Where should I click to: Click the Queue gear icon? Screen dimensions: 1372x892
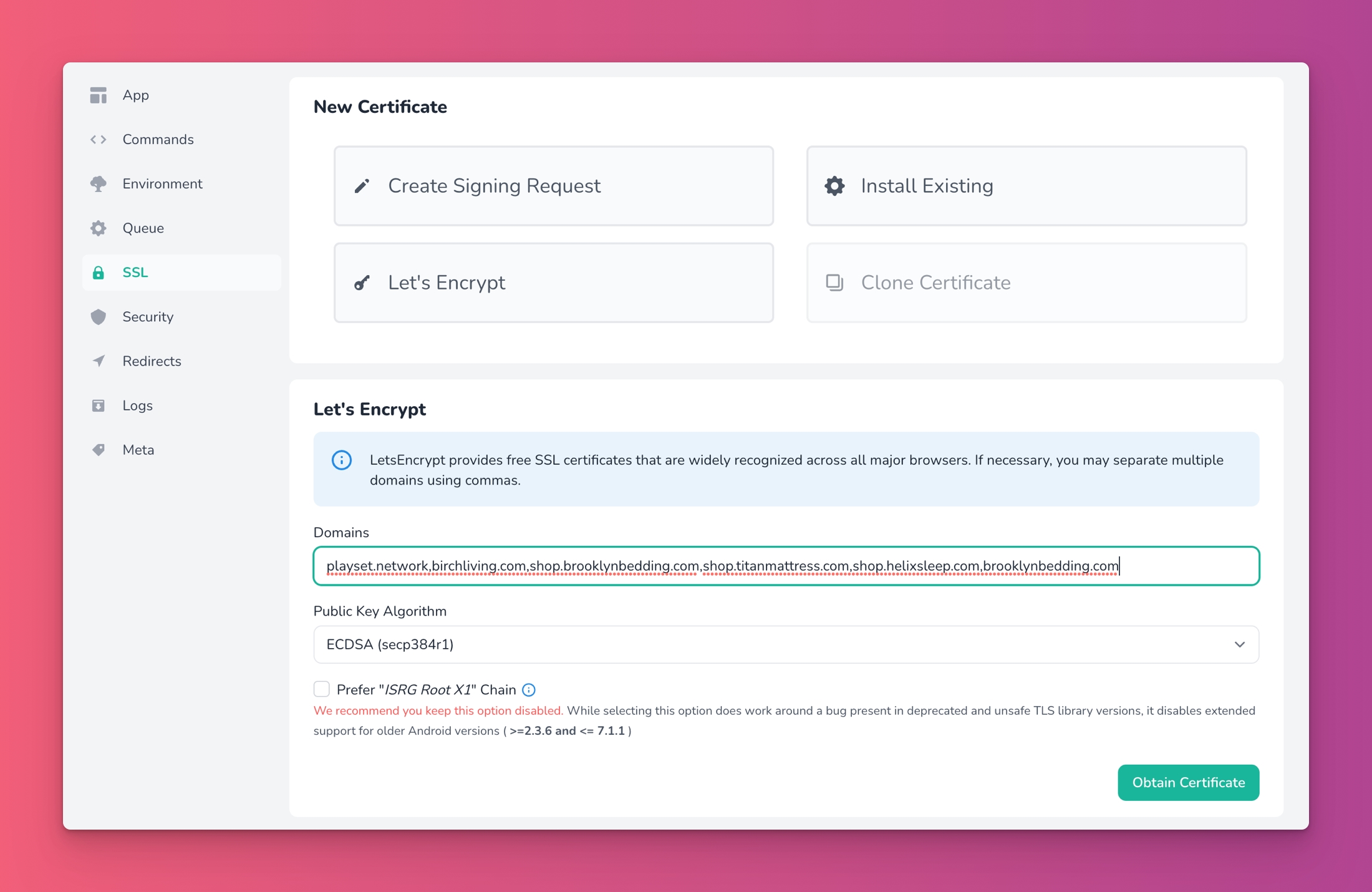tap(99, 228)
